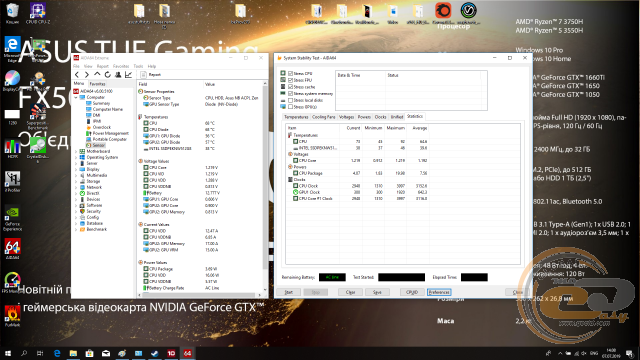
Task: Expand the Motherboard tree node
Action: [76, 151]
